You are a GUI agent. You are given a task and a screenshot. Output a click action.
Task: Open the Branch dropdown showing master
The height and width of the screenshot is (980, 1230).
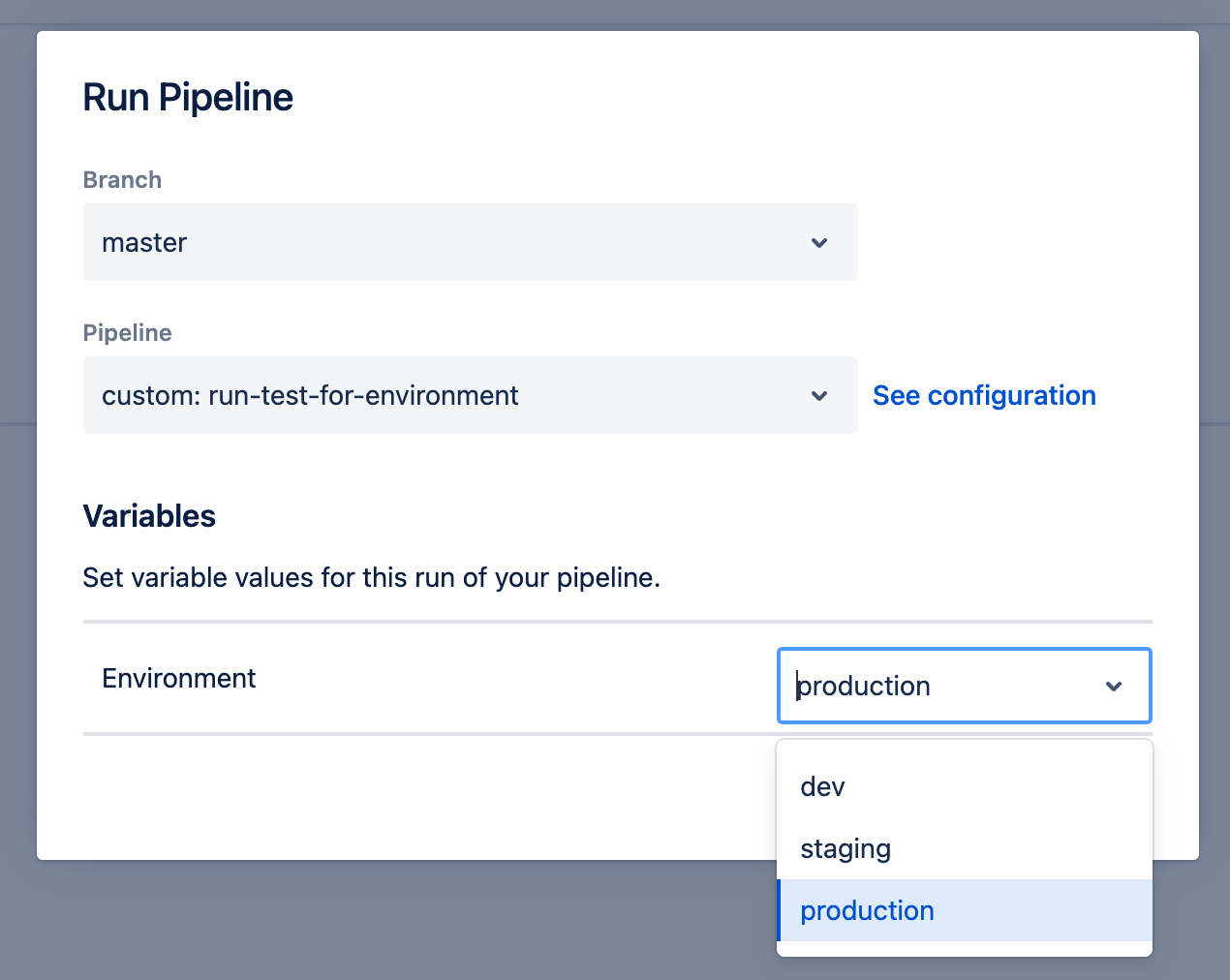click(470, 242)
